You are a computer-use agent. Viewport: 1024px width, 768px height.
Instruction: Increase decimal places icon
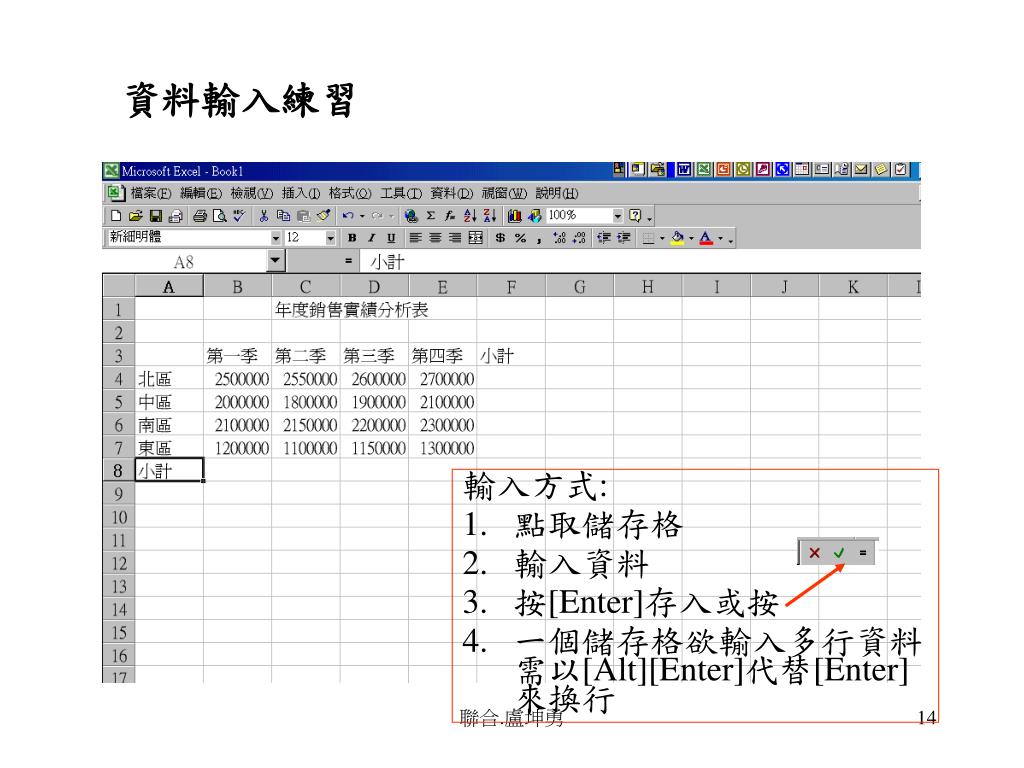[560, 238]
